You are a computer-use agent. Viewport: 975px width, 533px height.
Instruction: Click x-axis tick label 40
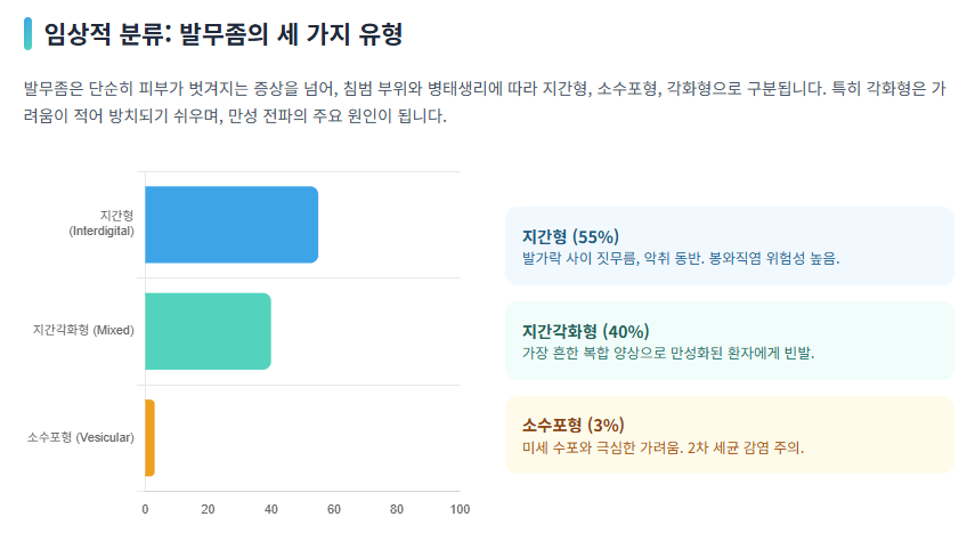(271, 509)
